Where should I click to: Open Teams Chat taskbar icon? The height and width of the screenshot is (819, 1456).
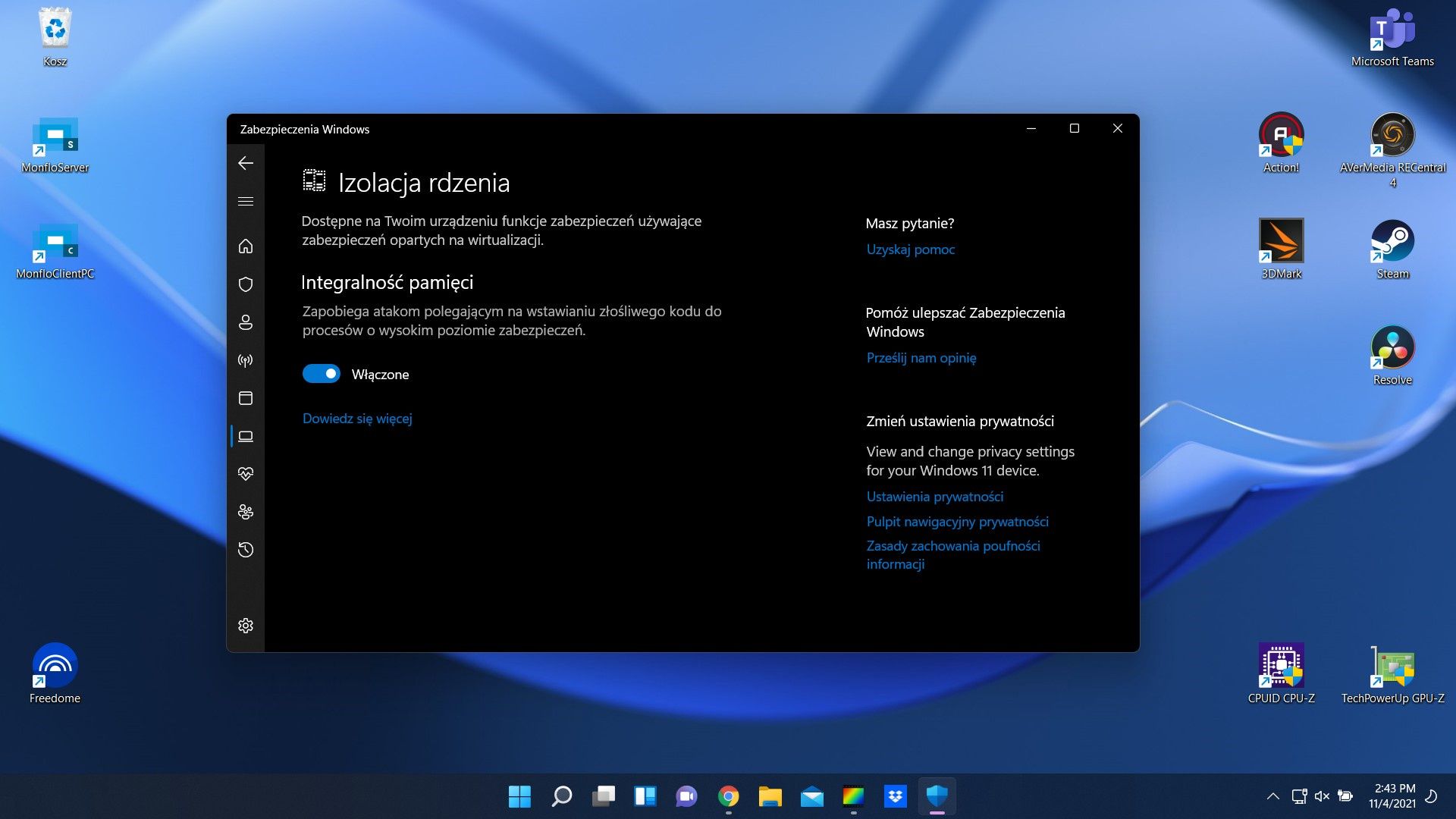[687, 796]
